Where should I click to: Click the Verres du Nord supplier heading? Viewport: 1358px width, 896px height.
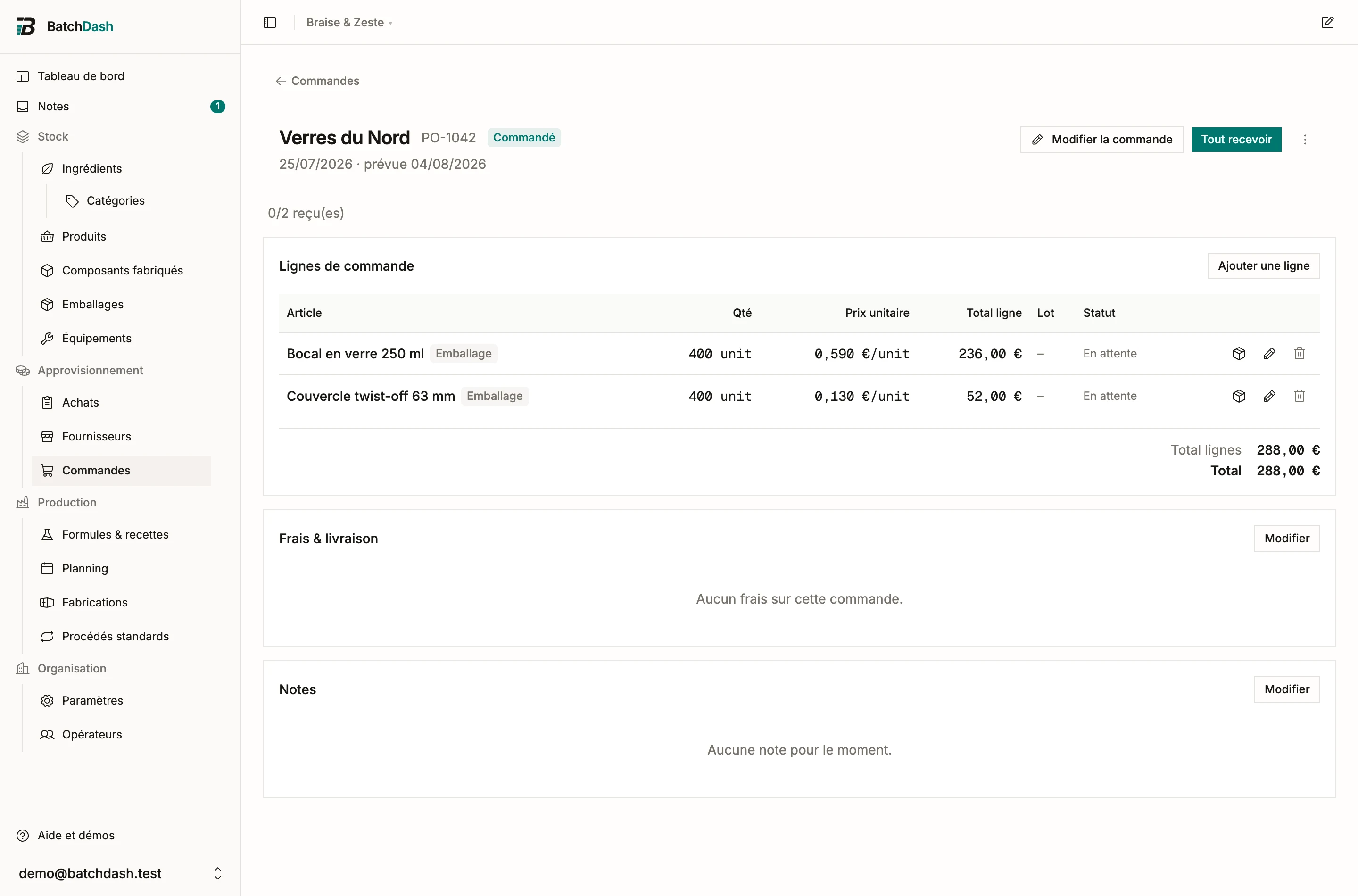pyautogui.click(x=345, y=138)
